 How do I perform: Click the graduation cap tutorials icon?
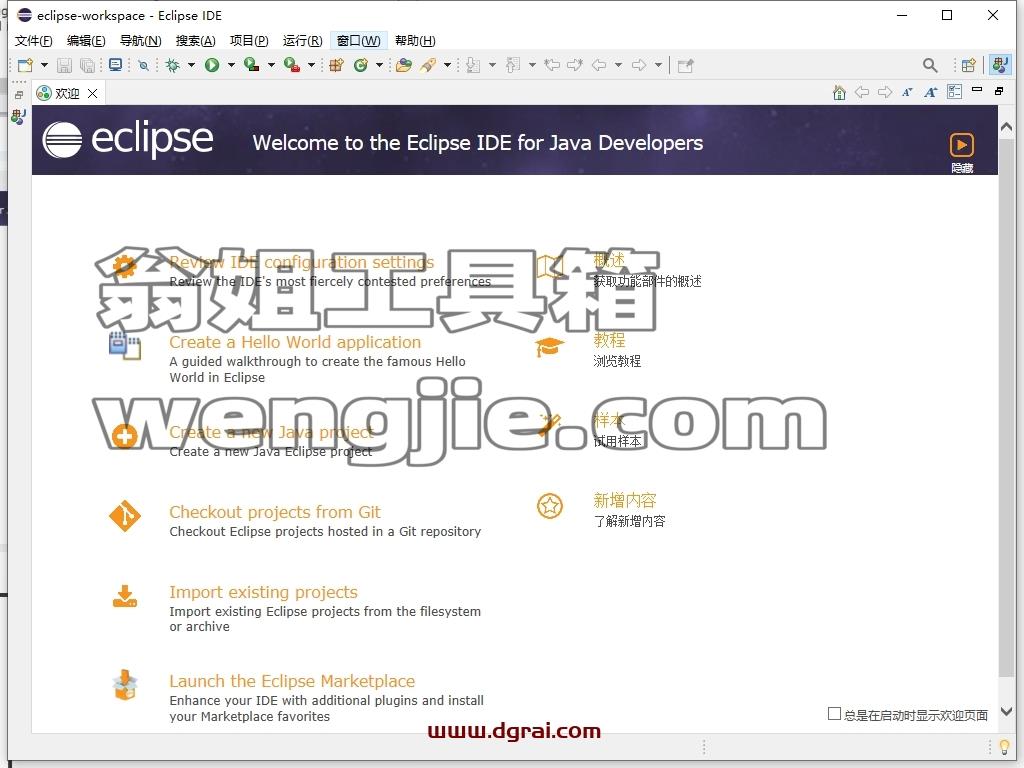pyautogui.click(x=549, y=347)
